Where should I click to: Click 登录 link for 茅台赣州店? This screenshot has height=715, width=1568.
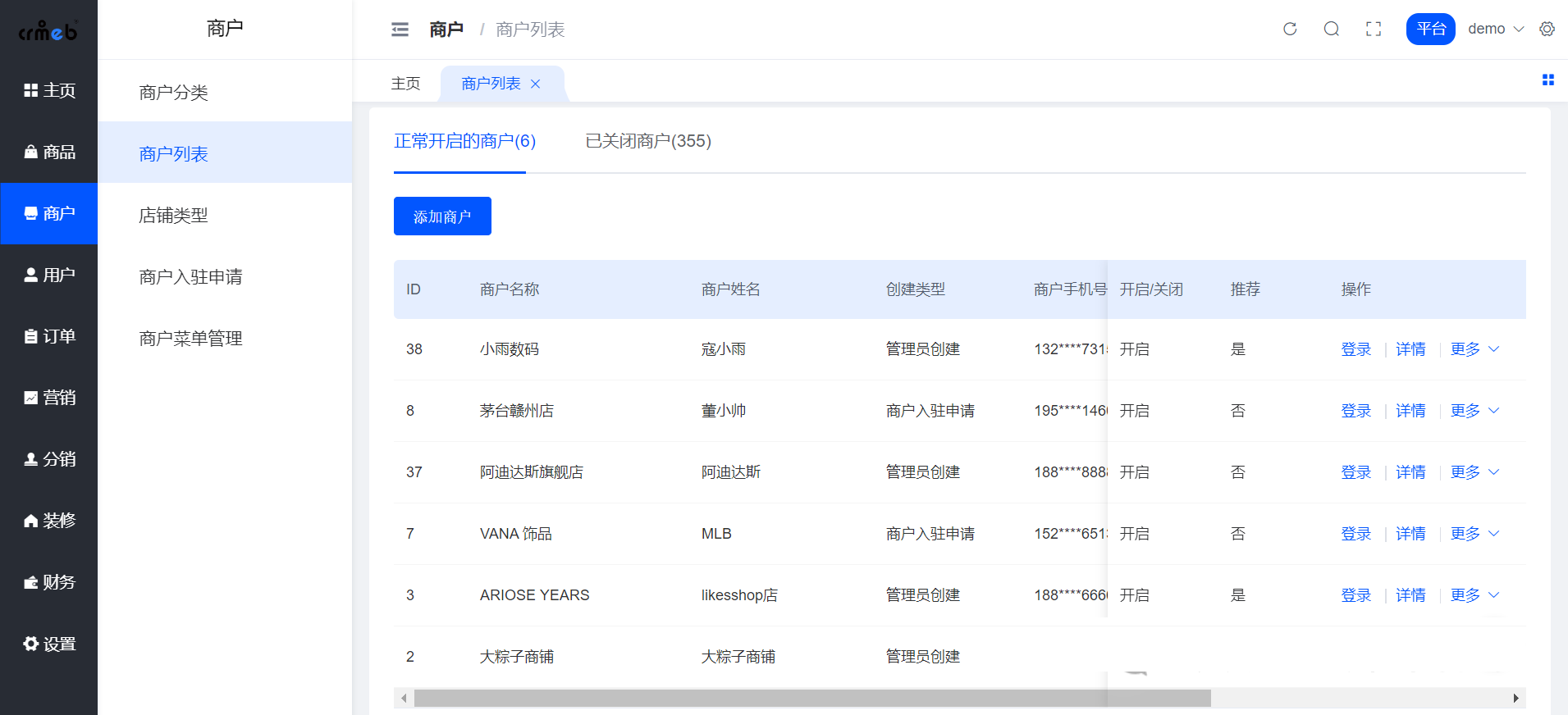point(1355,411)
